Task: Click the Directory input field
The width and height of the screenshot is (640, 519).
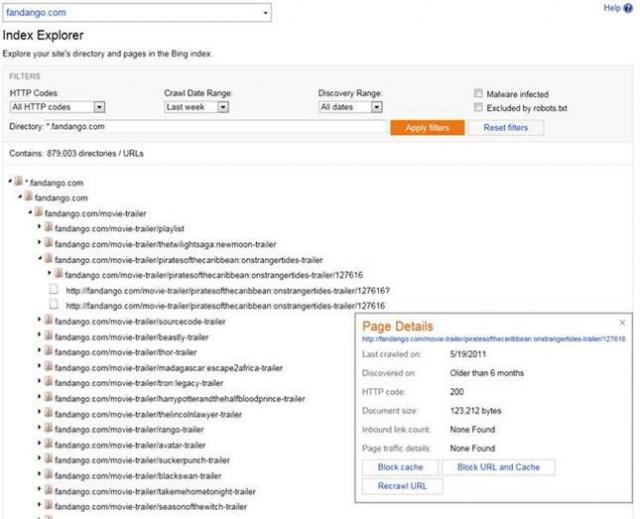Action: (x=216, y=126)
